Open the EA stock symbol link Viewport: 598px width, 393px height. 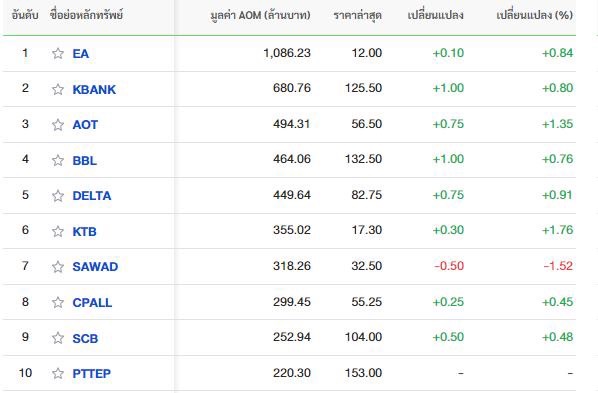point(81,53)
